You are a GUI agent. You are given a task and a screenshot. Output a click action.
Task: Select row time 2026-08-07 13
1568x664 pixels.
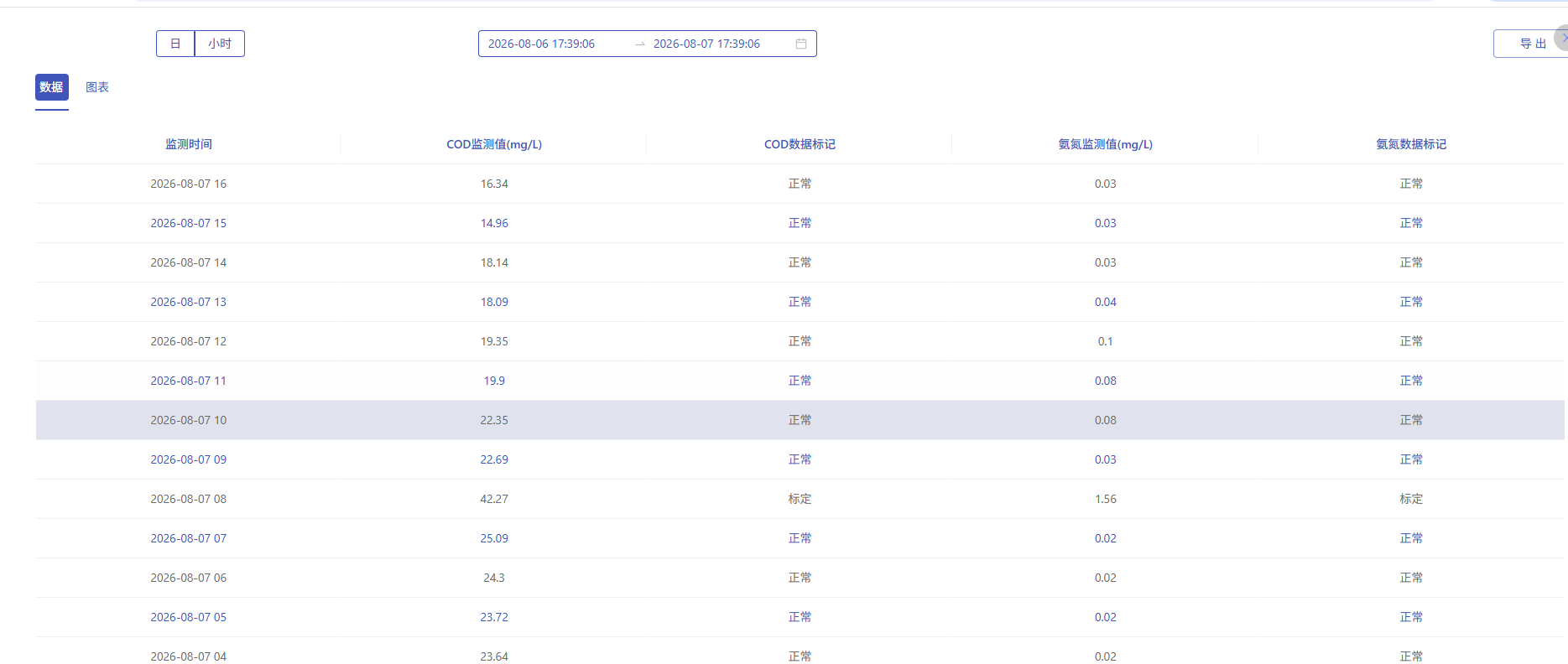click(189, 302)
